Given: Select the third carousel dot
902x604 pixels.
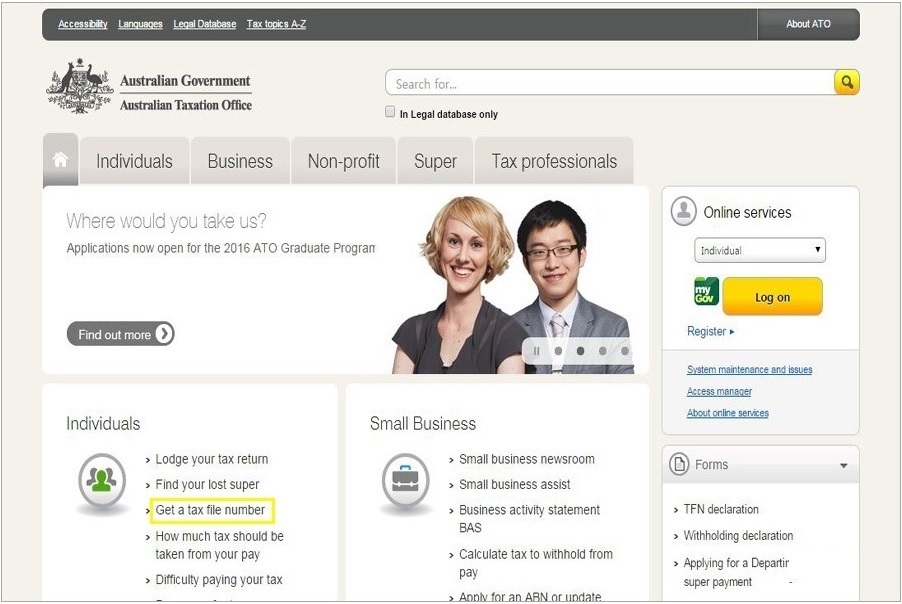Looking at the screenshot, I should 602,350.
